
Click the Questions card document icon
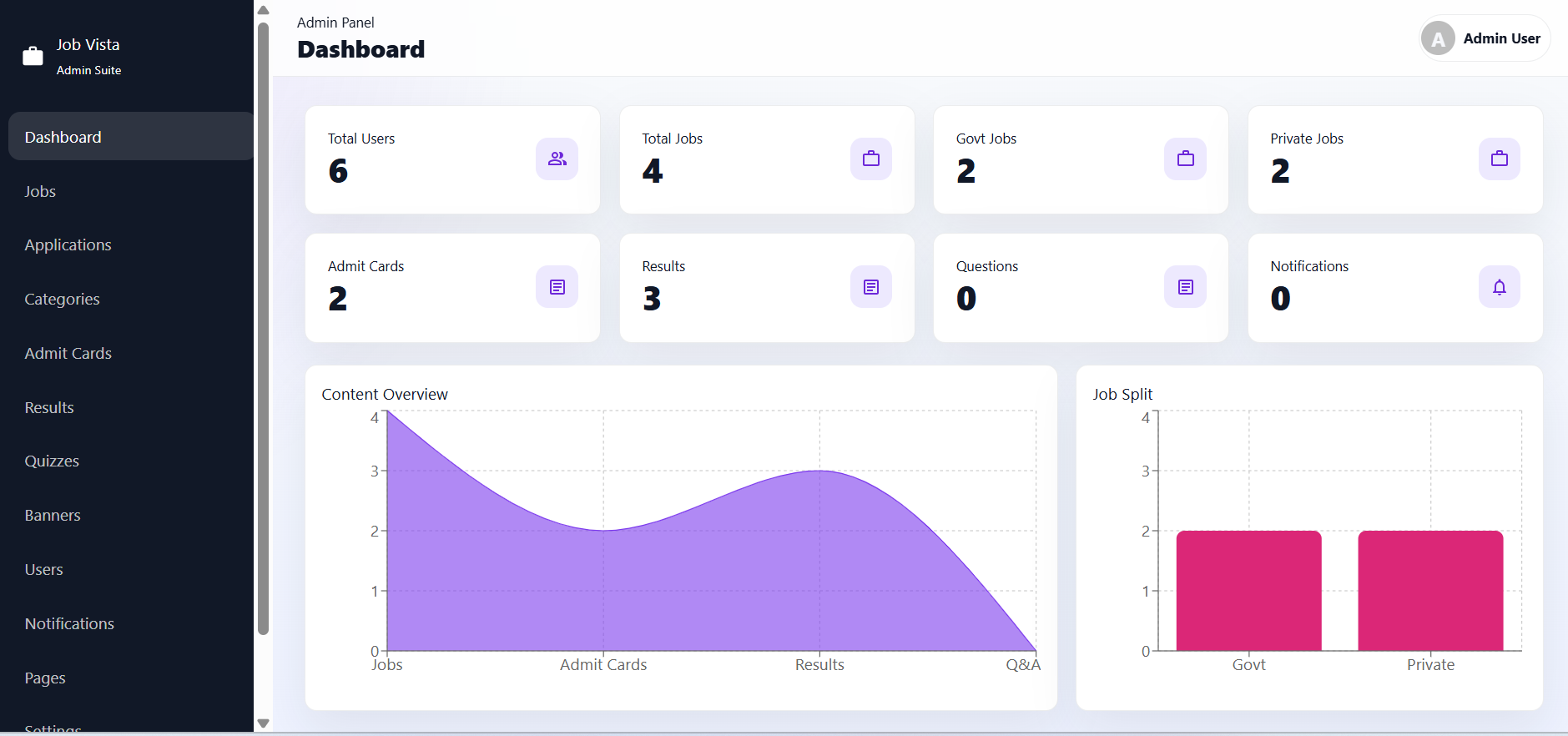(x=1185, y=287)
